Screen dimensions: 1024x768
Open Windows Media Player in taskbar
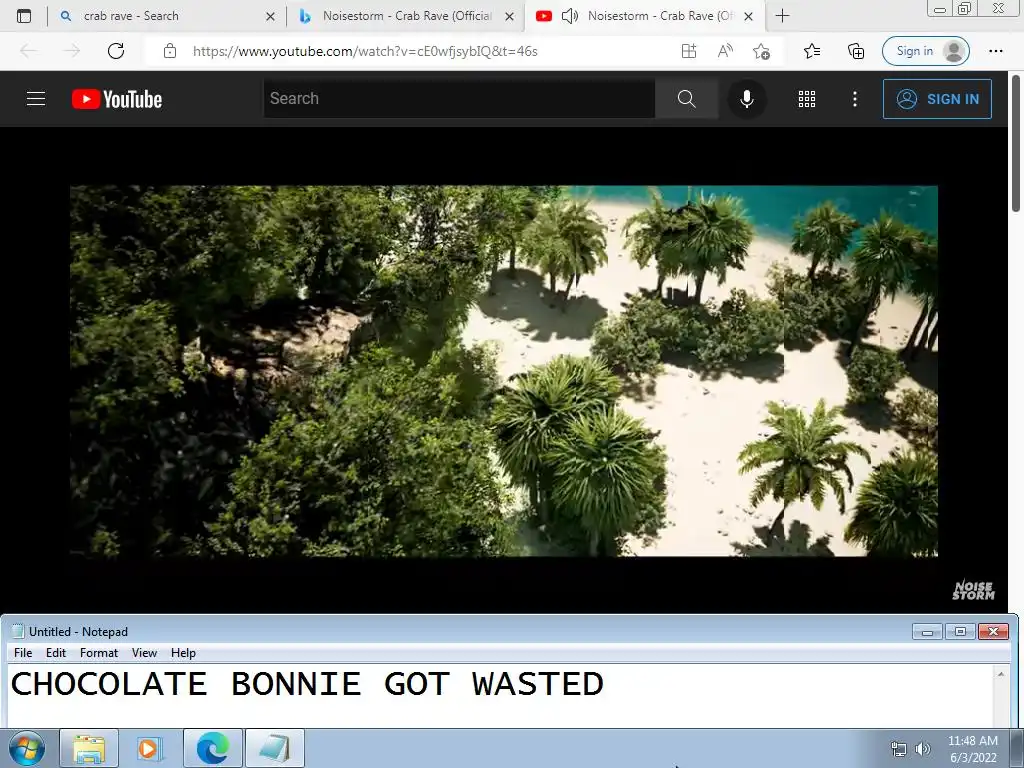coord(150,748)
